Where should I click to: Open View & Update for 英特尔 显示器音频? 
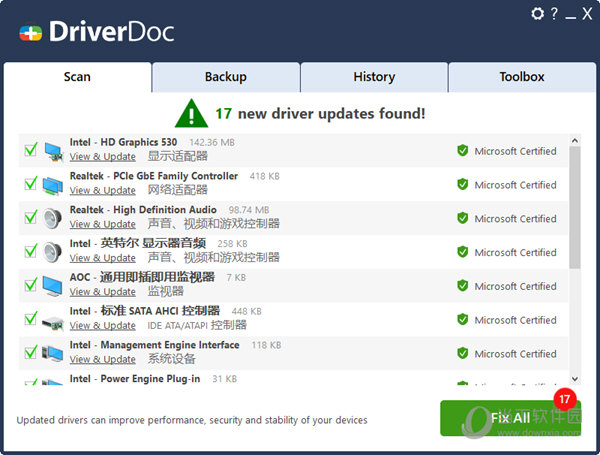[103, 258]
